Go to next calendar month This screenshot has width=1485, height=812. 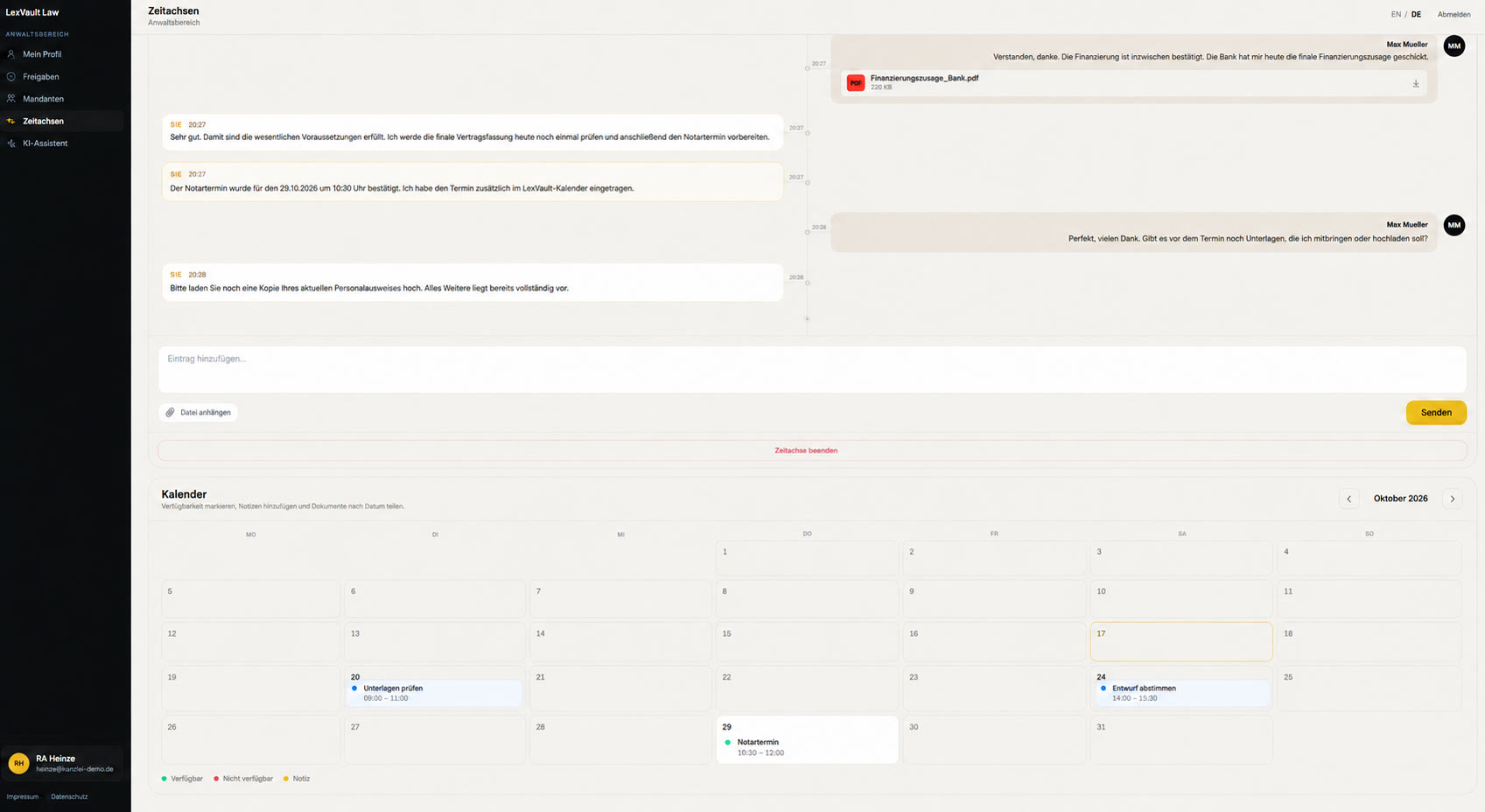[1453, 499]
